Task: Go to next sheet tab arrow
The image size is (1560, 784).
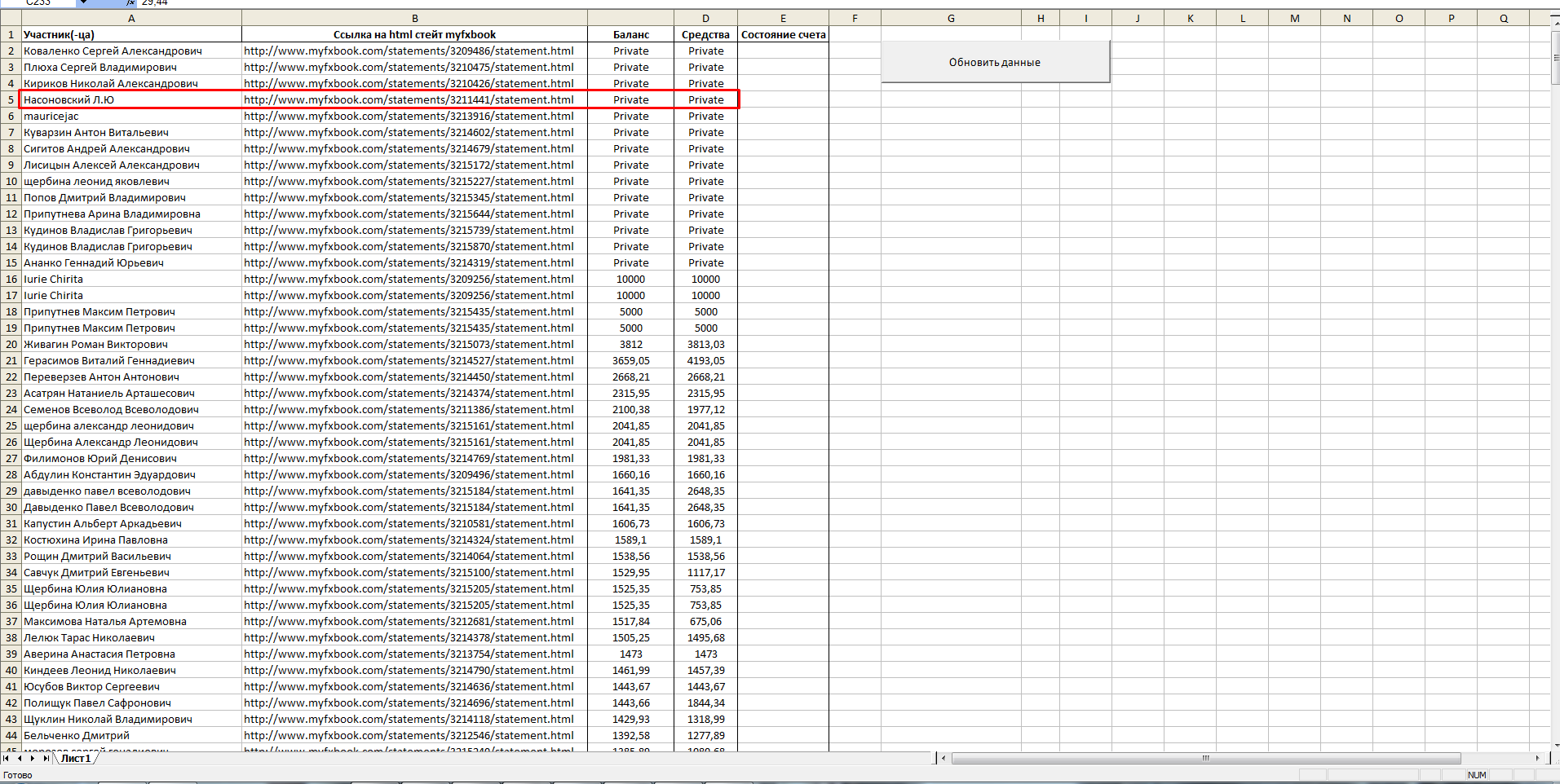Action: tap(33, 758)
